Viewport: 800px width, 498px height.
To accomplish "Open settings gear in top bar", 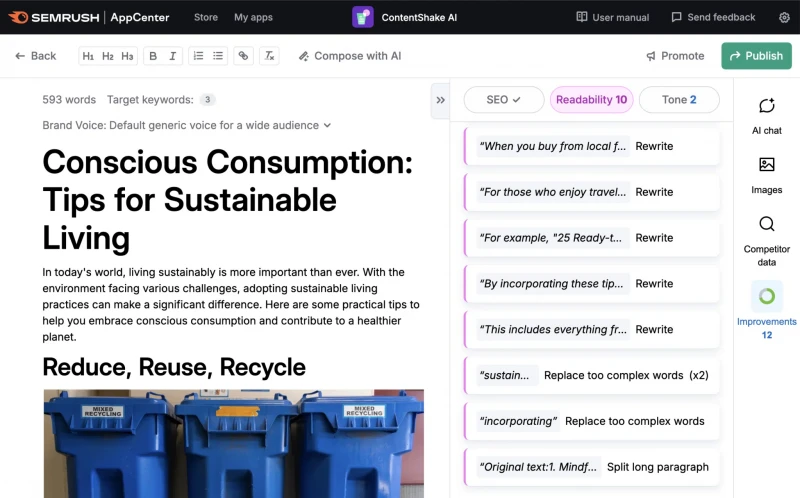I will click(784, 17).
